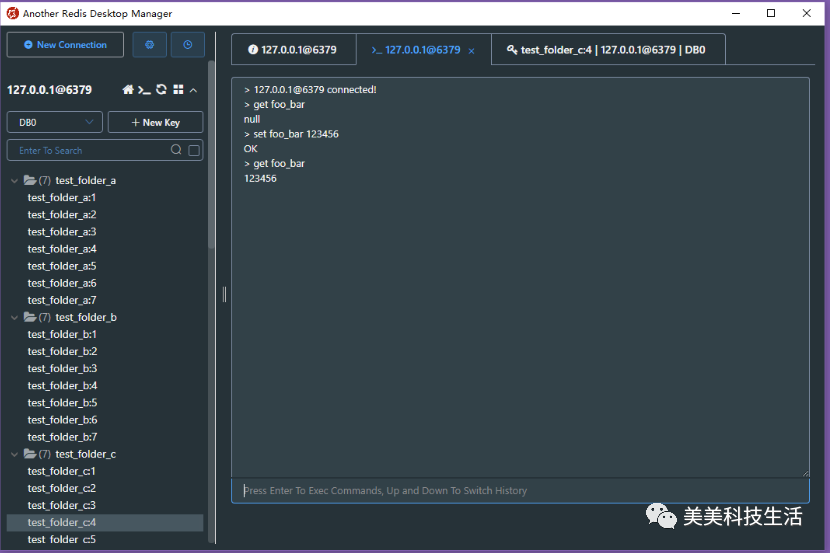Screen dimensions: 830x553
Task: Open Redis console terminal icon in sidebar
Action: coord(144,90)
